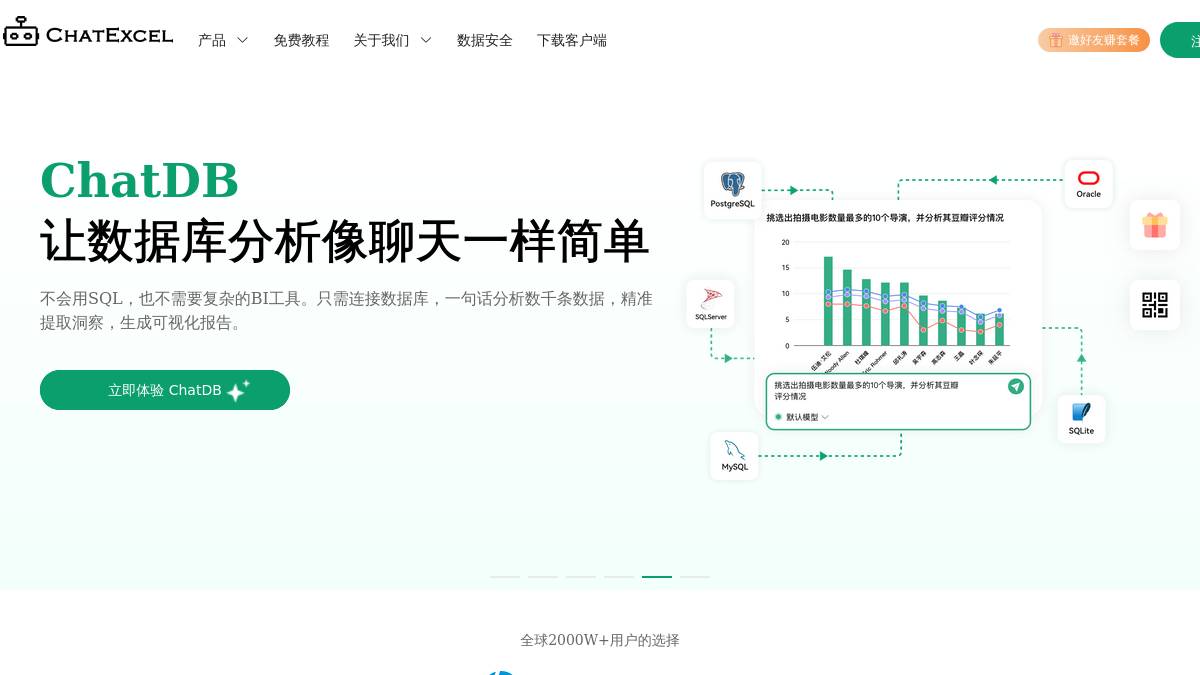Screen dimensions: 1200x675
Task: Select the active fifth carousel indicator
Action: point(657,577)
